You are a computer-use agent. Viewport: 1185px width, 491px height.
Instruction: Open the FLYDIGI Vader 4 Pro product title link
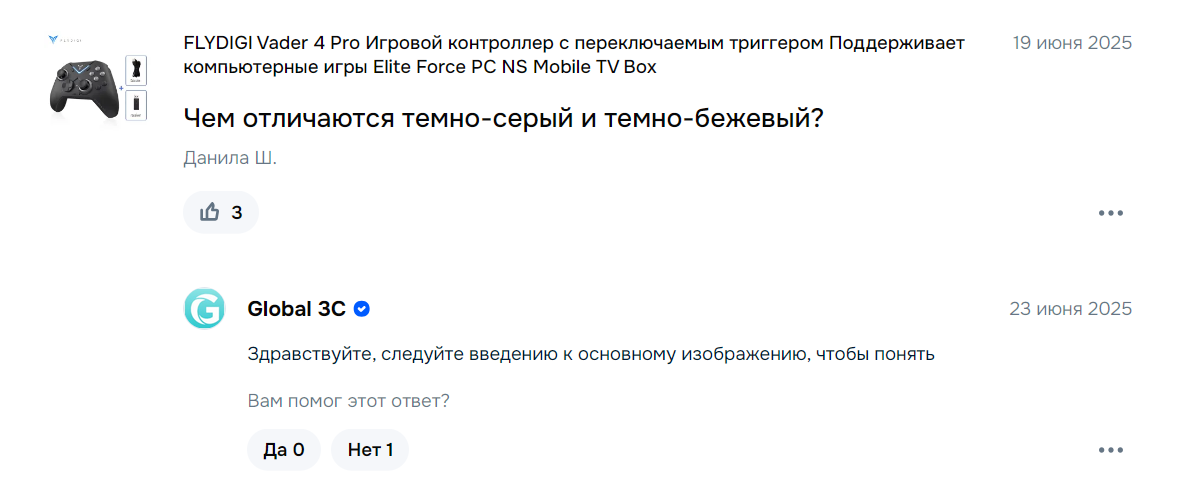click(x=574, y=55)
